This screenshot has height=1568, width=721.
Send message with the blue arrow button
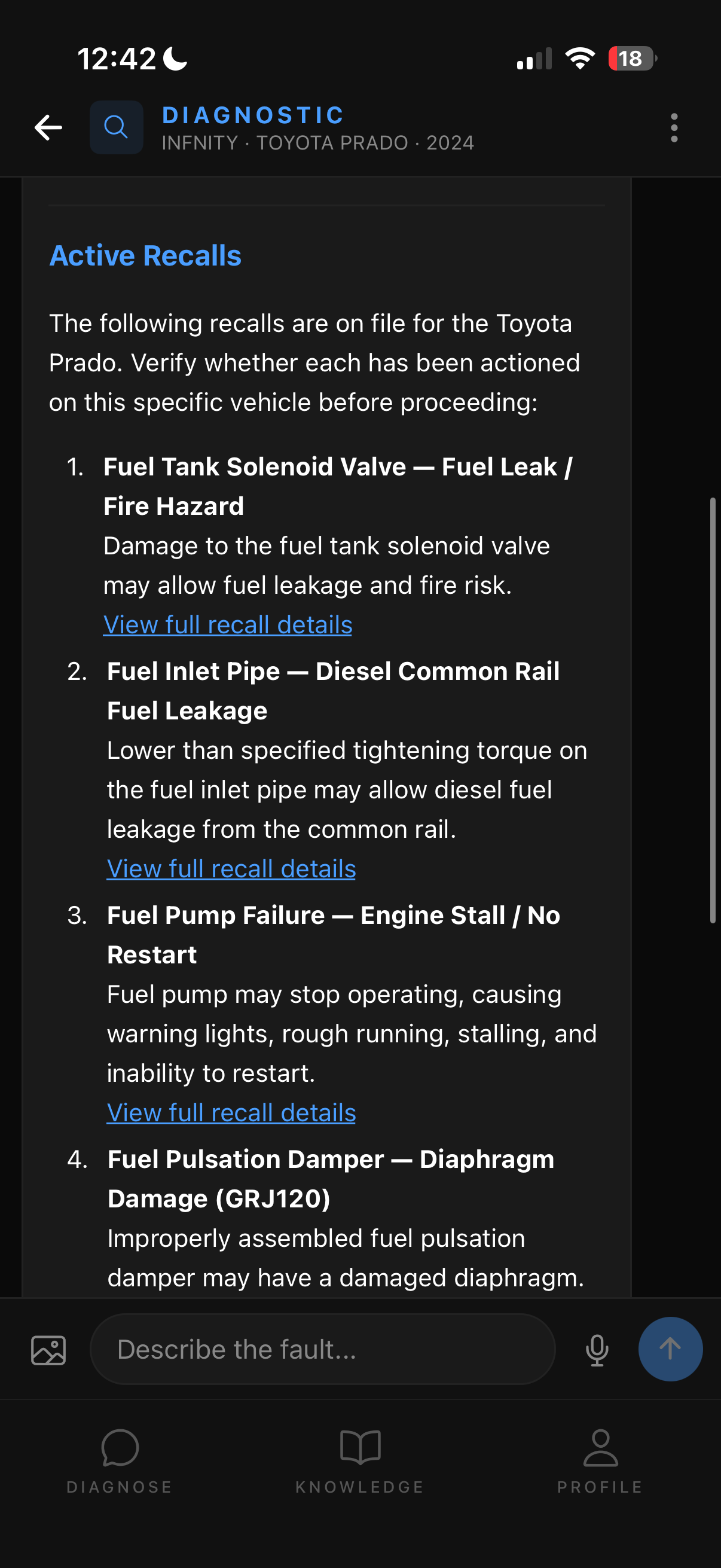[670, 1349]
